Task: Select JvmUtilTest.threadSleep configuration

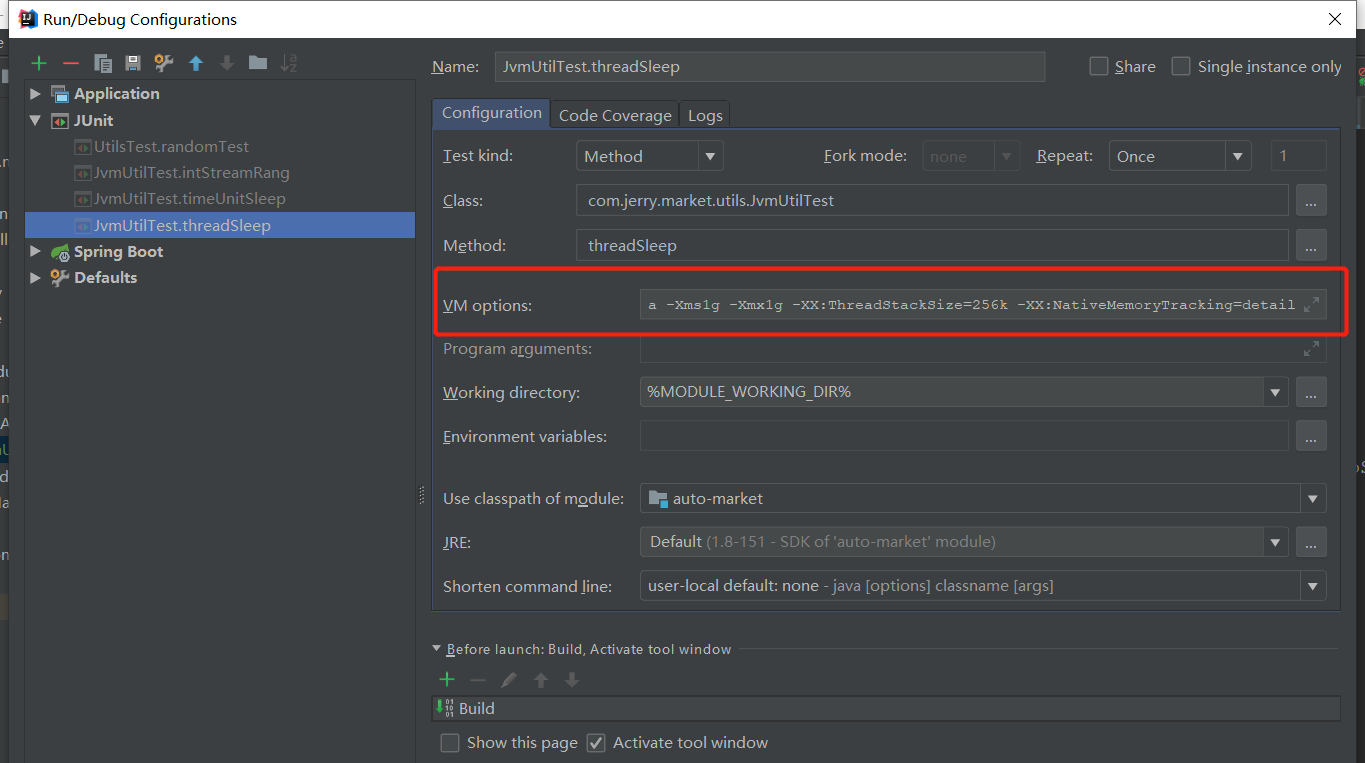Action: (220, 225)
